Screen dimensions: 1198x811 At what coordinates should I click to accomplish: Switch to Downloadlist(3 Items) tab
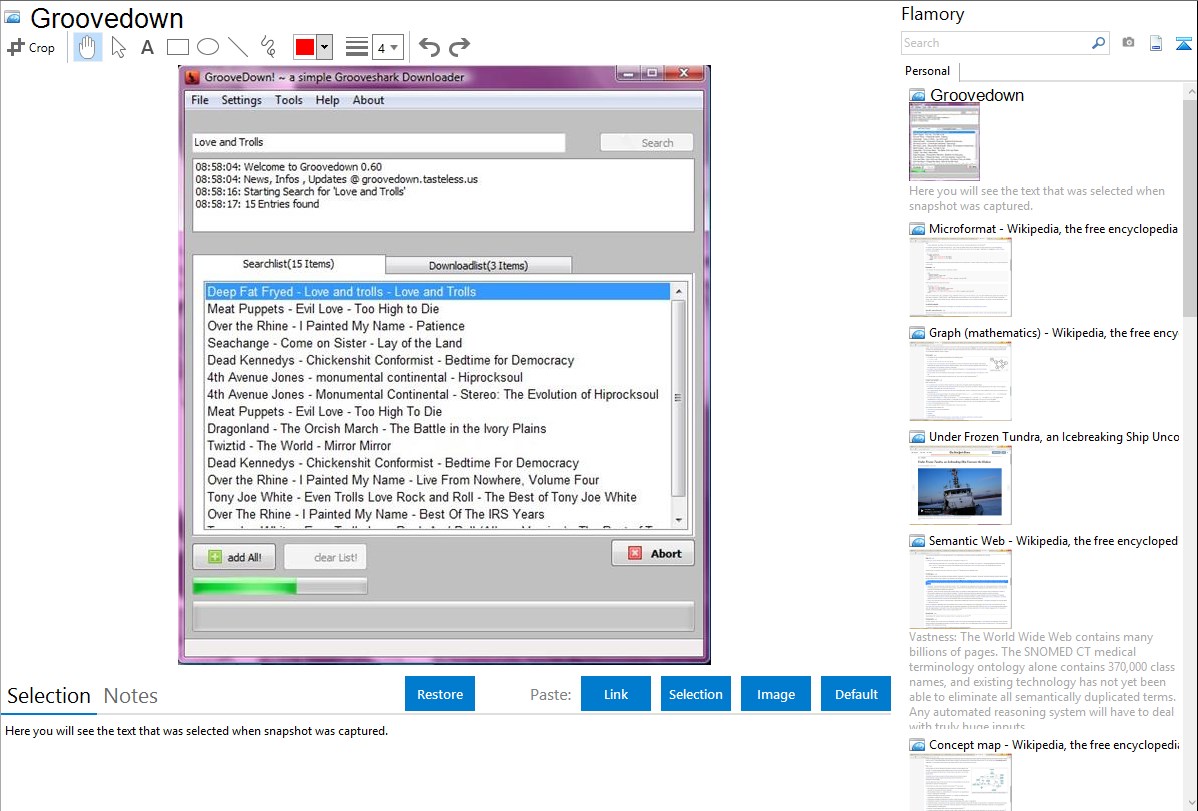[x=478, y=266]
